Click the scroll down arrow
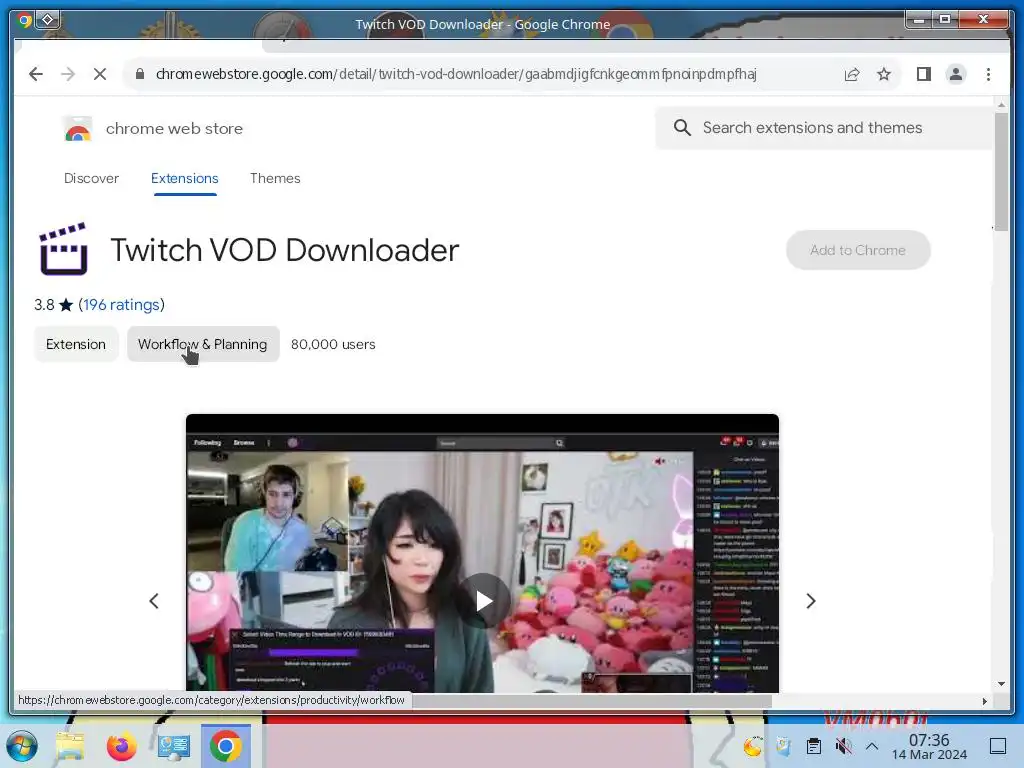The width and height of the screenshot is (1024, 768). click(x=1001, y=684)
